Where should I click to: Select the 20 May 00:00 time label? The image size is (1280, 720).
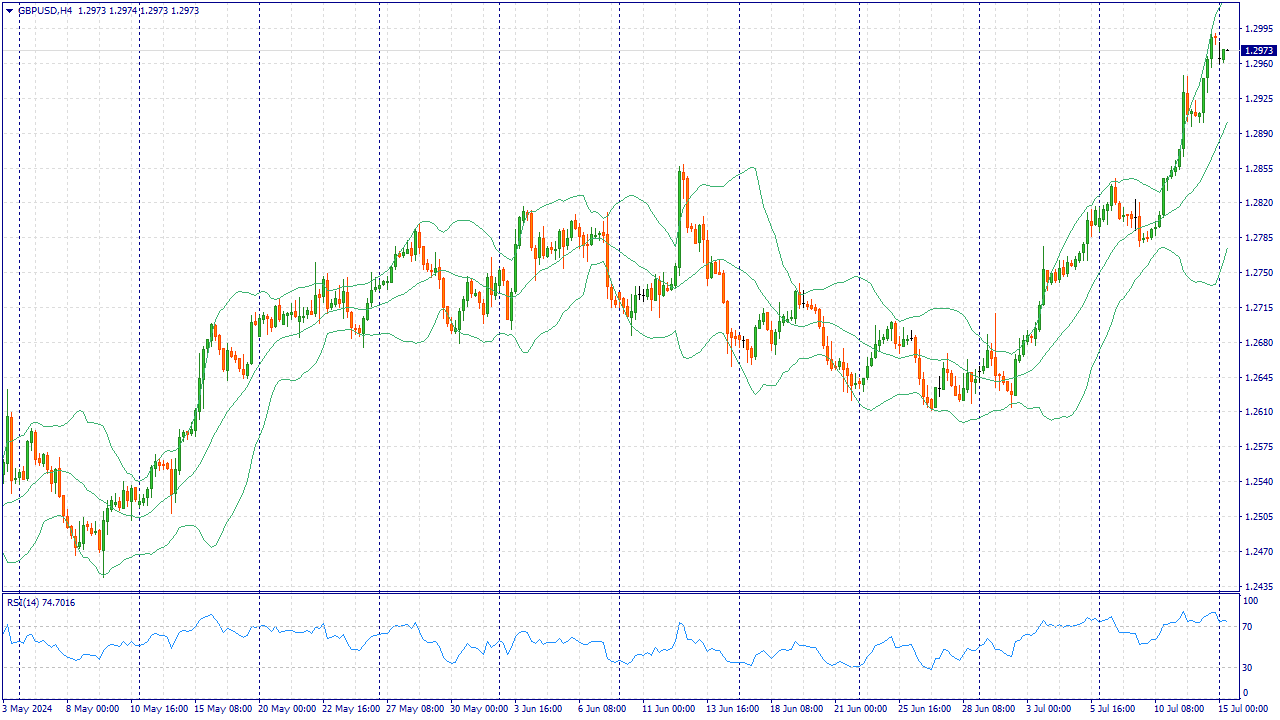click(x=288, y=709)
